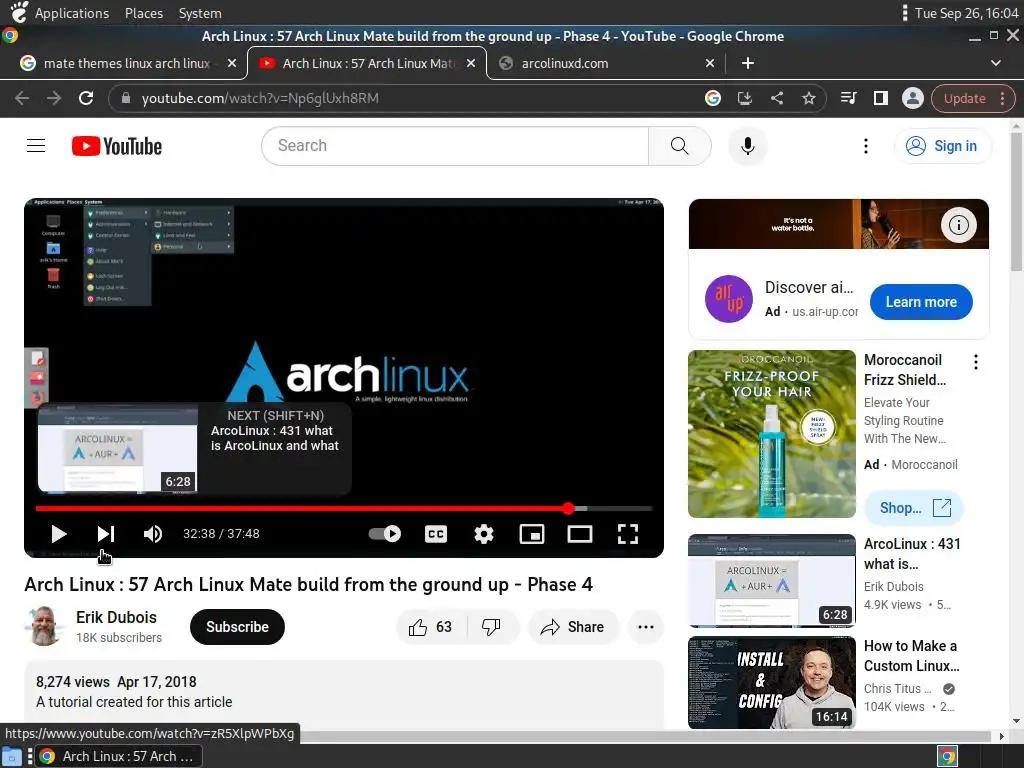Open the Erik Dubois channel name link
This screenshot has height=768, width=1024.
pyautogui.click(x=116, y=617)
